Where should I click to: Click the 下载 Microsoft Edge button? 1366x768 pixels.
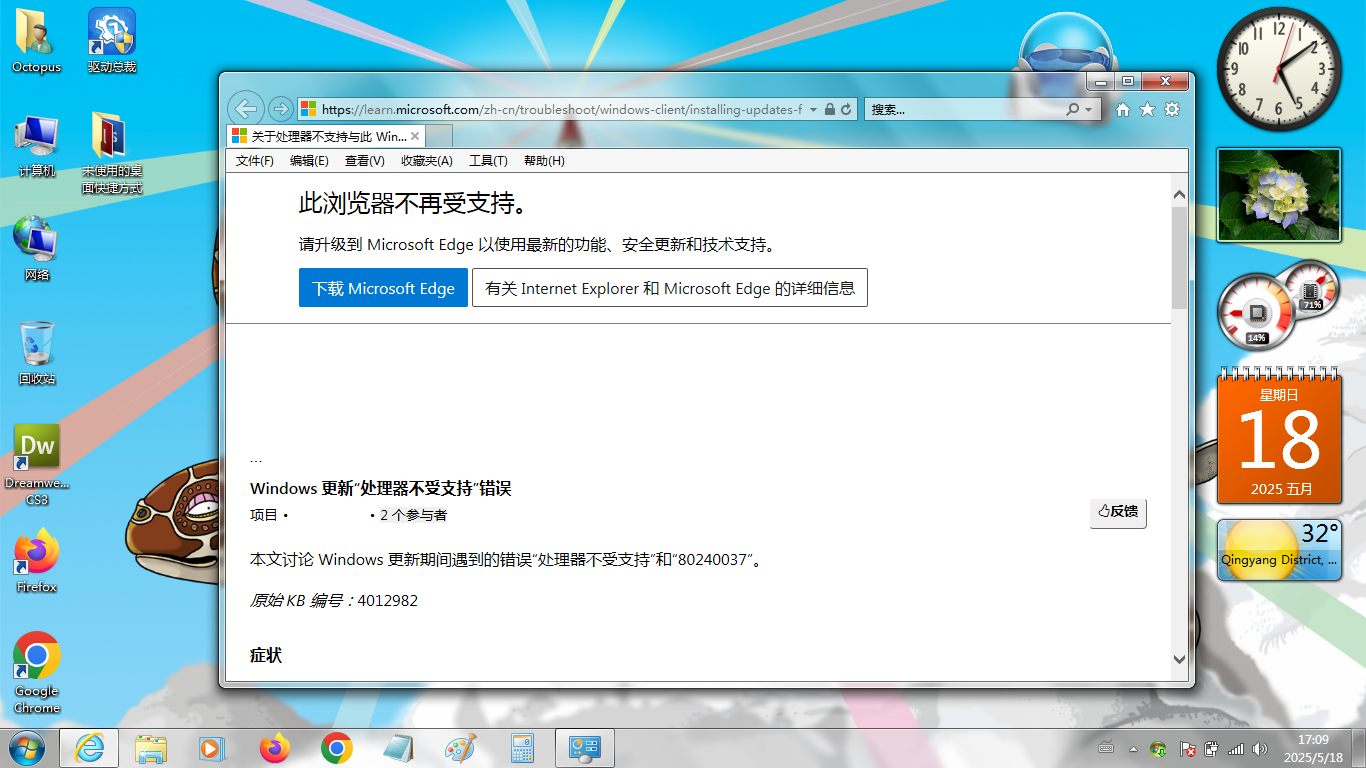tap(383, 288)
